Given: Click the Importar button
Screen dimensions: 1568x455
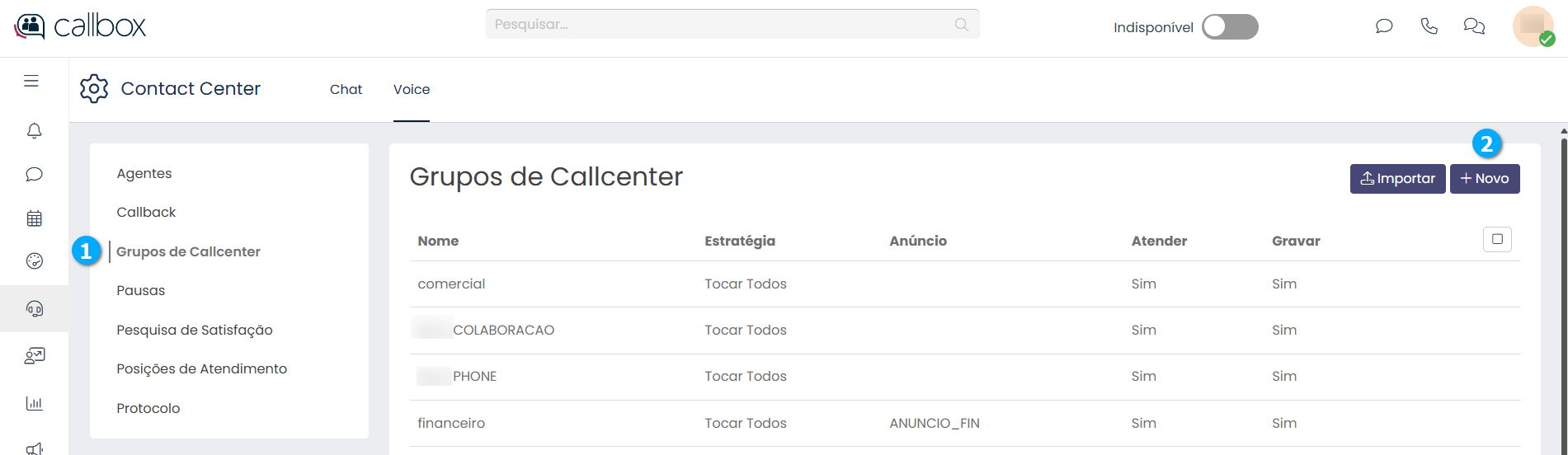Looking at the screenshot, I should click(x=1397, y=179).
